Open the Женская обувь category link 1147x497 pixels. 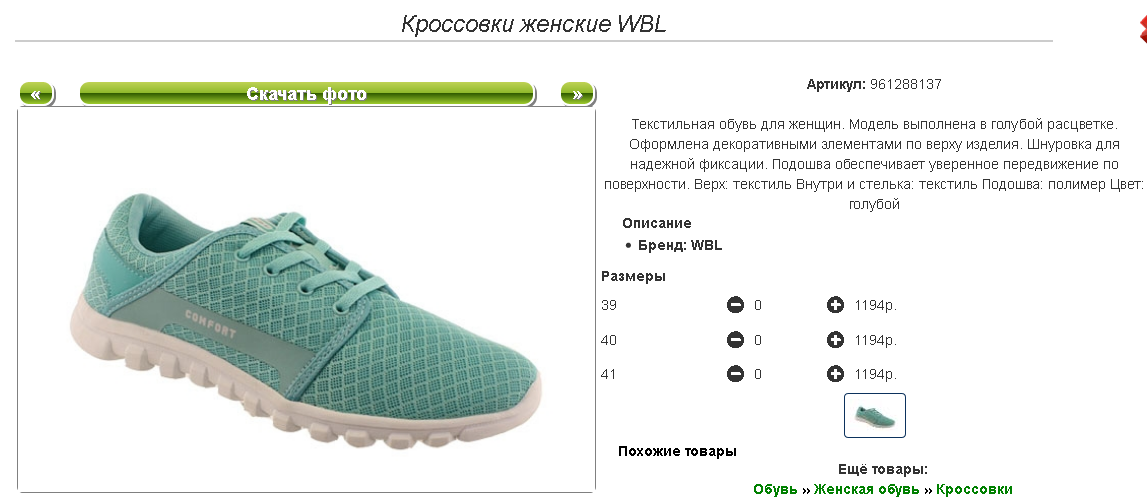coord(867,489)
